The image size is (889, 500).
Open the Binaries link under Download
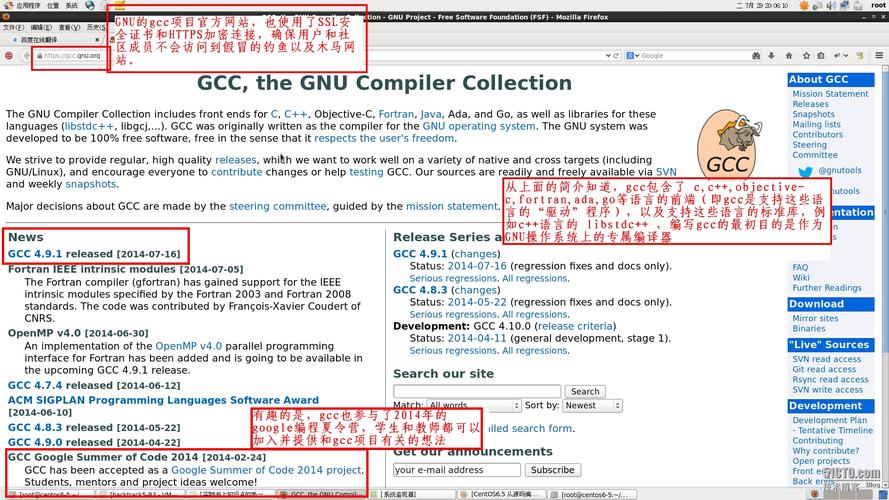click(809, 329)
